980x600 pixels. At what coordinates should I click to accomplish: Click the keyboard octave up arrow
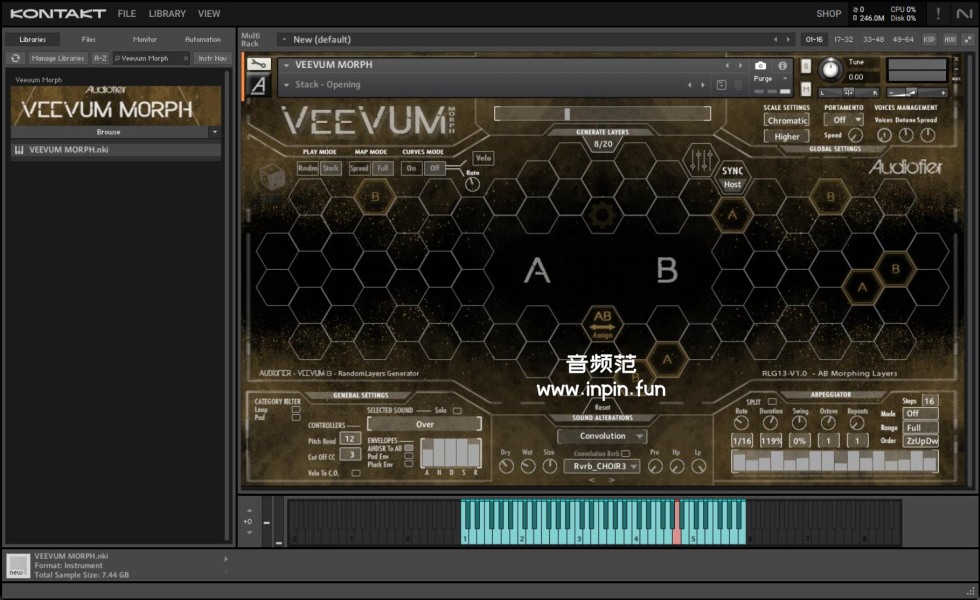click(249, 511)
